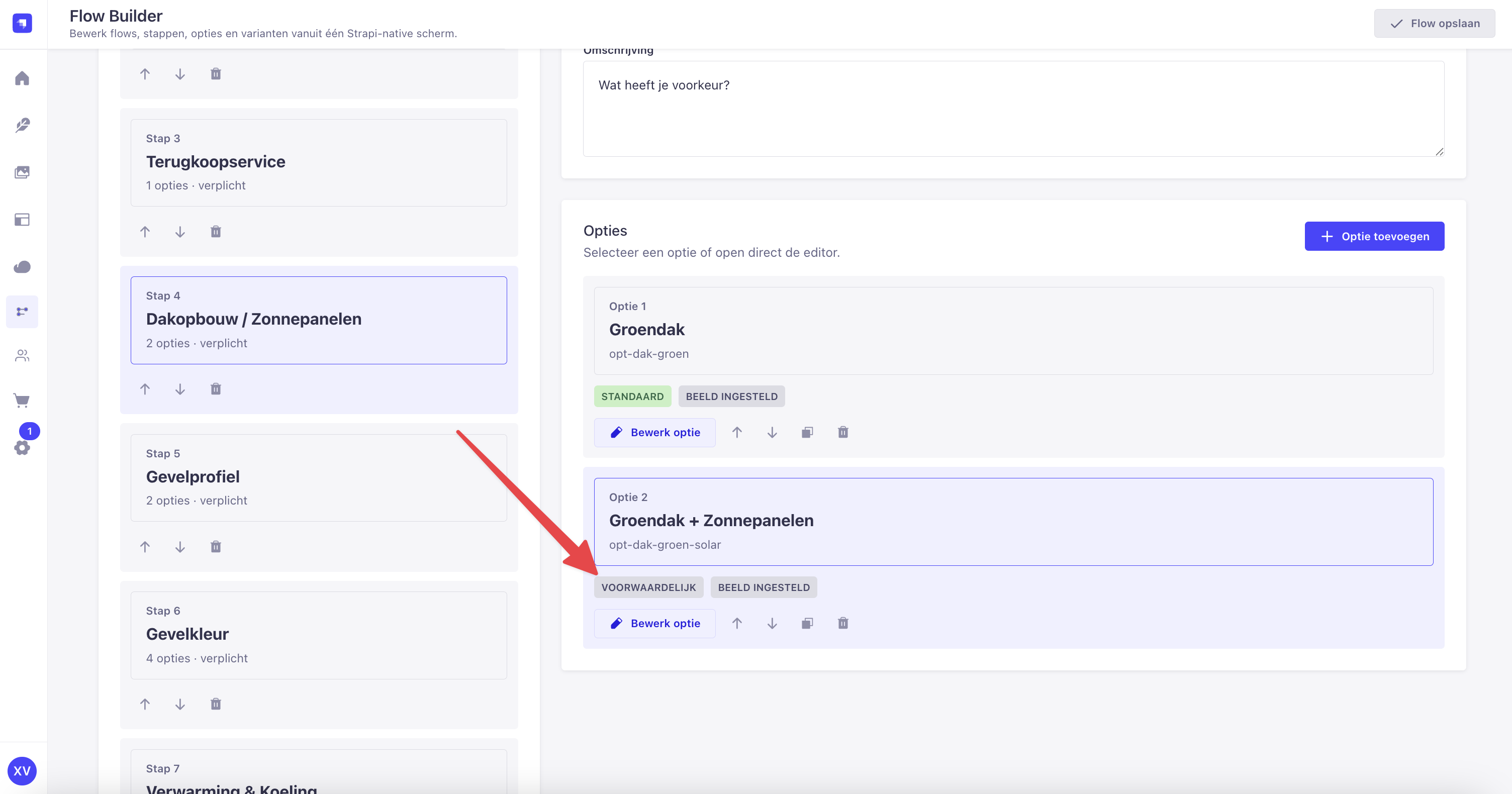This screenshot has height=794, width=1512.
Task: Move the step above Stap 3 down
Action: click(180, 74)
